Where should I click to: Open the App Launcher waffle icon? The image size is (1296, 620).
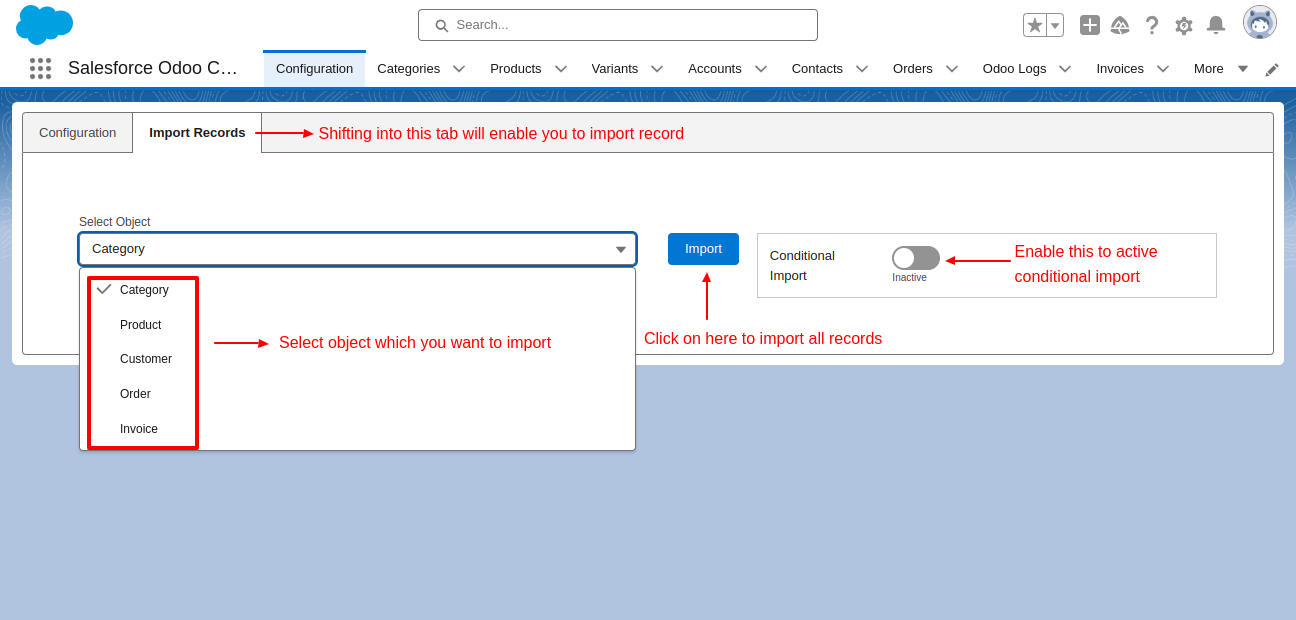point(39,68)
